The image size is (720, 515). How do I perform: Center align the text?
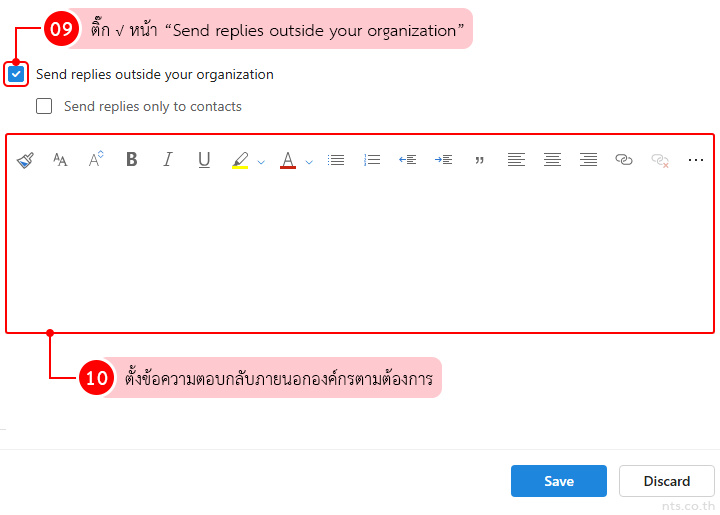point(552,160)
